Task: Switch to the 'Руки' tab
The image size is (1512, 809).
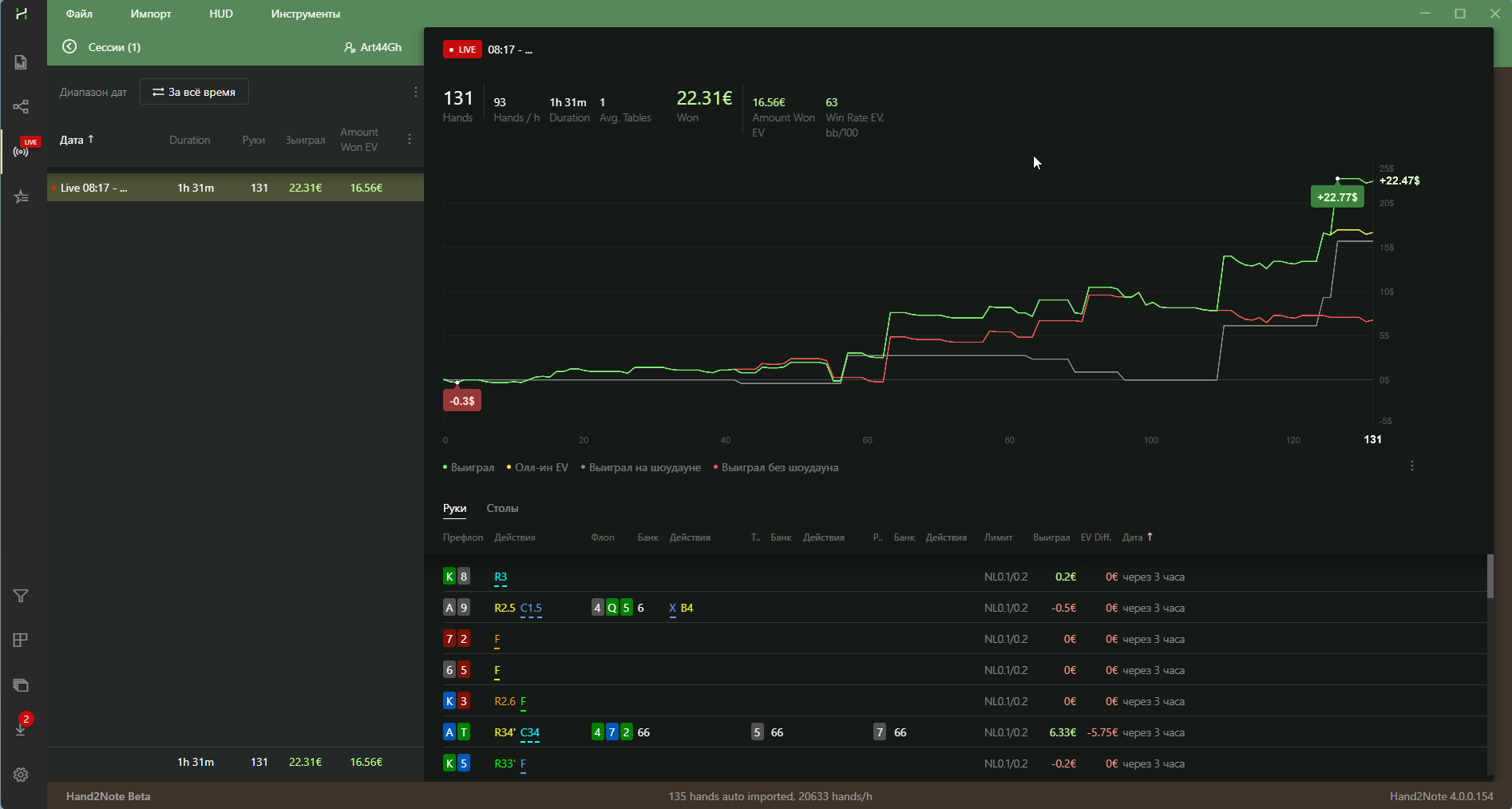Action: (455, 508)
